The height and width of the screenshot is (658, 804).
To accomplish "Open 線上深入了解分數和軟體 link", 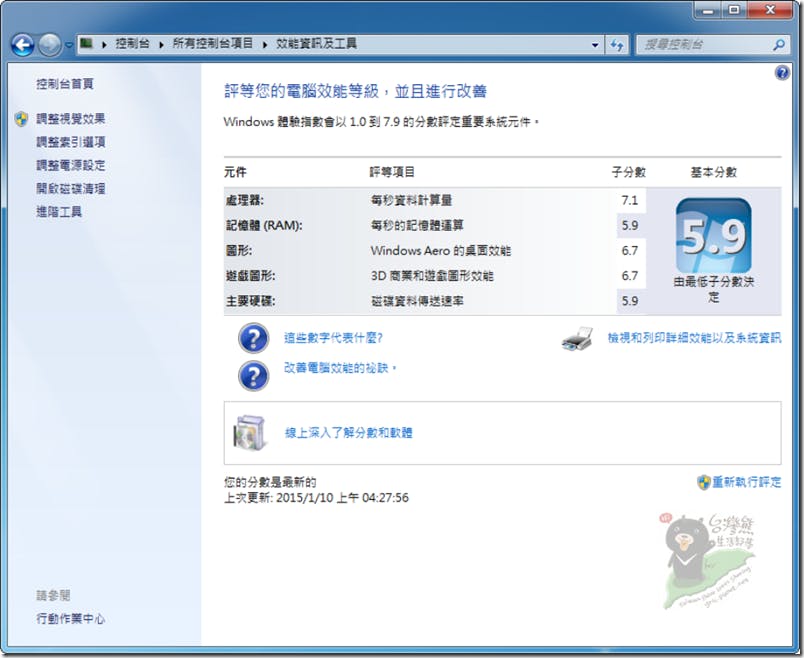I will click(x=349, y=433).
